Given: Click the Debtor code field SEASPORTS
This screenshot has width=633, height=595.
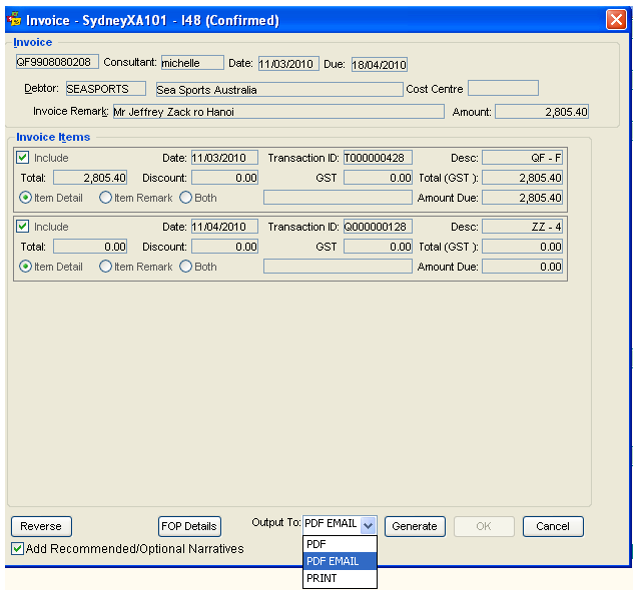Looking at the screenshot, I should [x=106, y=89].
